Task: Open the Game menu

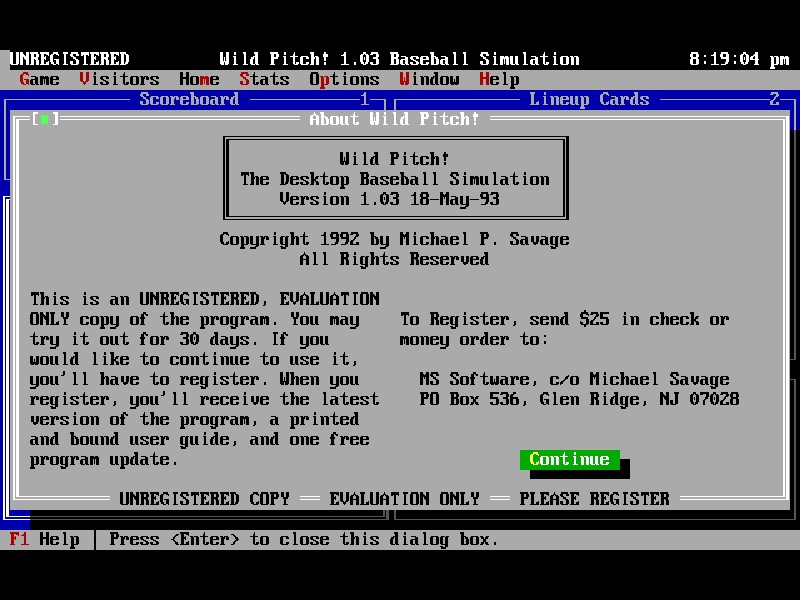Action: [x=40, y=79]
